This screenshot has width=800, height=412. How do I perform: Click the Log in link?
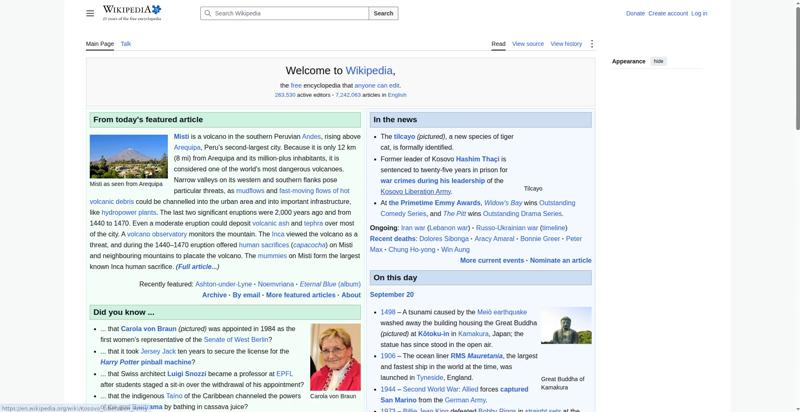click(x=699, y=13)
